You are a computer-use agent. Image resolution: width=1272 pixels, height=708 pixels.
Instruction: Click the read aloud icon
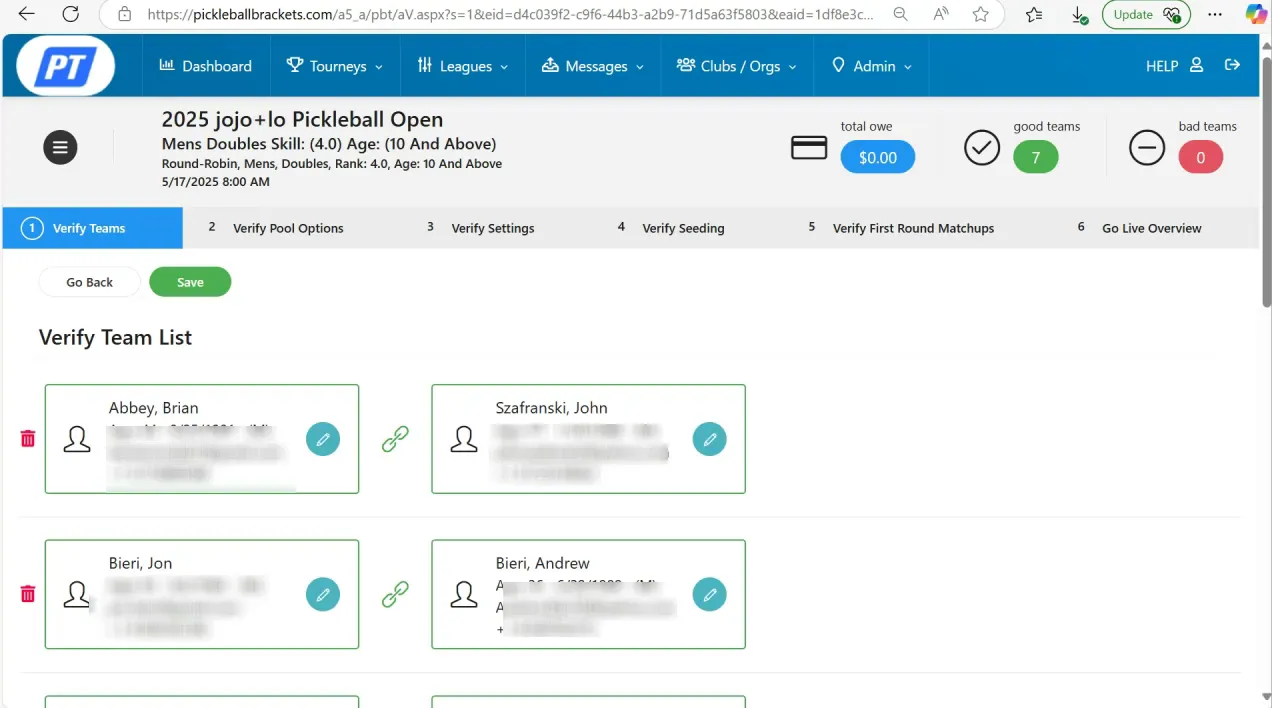point(941,14)
